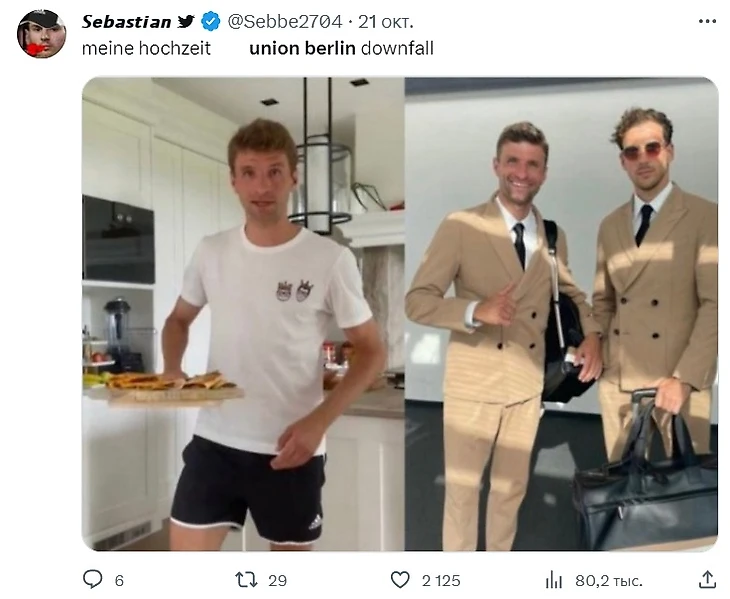
Task: Click the blue verified checkmark badge
Action: [211, 21]
